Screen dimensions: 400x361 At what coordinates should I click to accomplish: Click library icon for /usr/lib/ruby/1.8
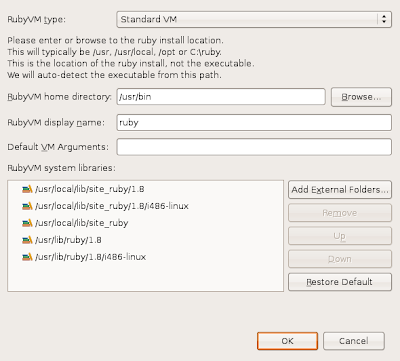click(x=27, y=240)
